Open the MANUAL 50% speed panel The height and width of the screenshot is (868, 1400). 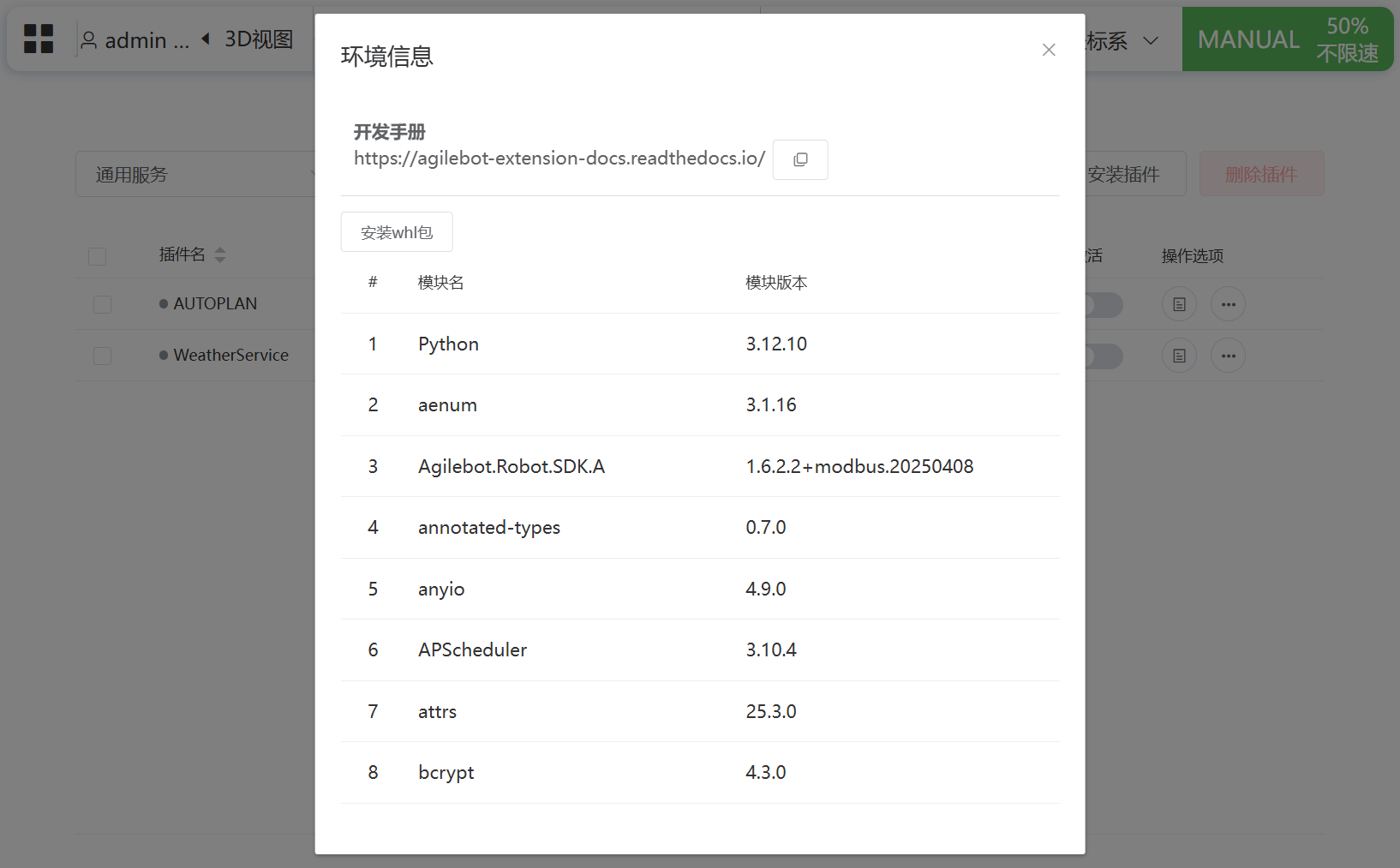(1287, 39)
